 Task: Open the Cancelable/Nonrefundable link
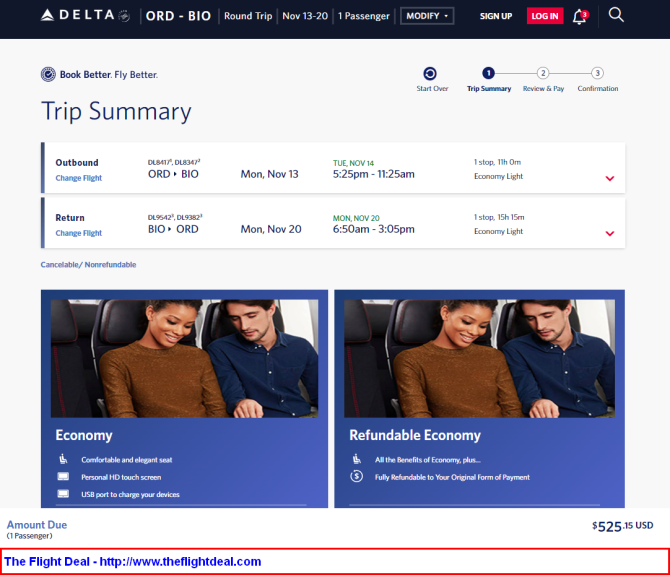(88, 265)
